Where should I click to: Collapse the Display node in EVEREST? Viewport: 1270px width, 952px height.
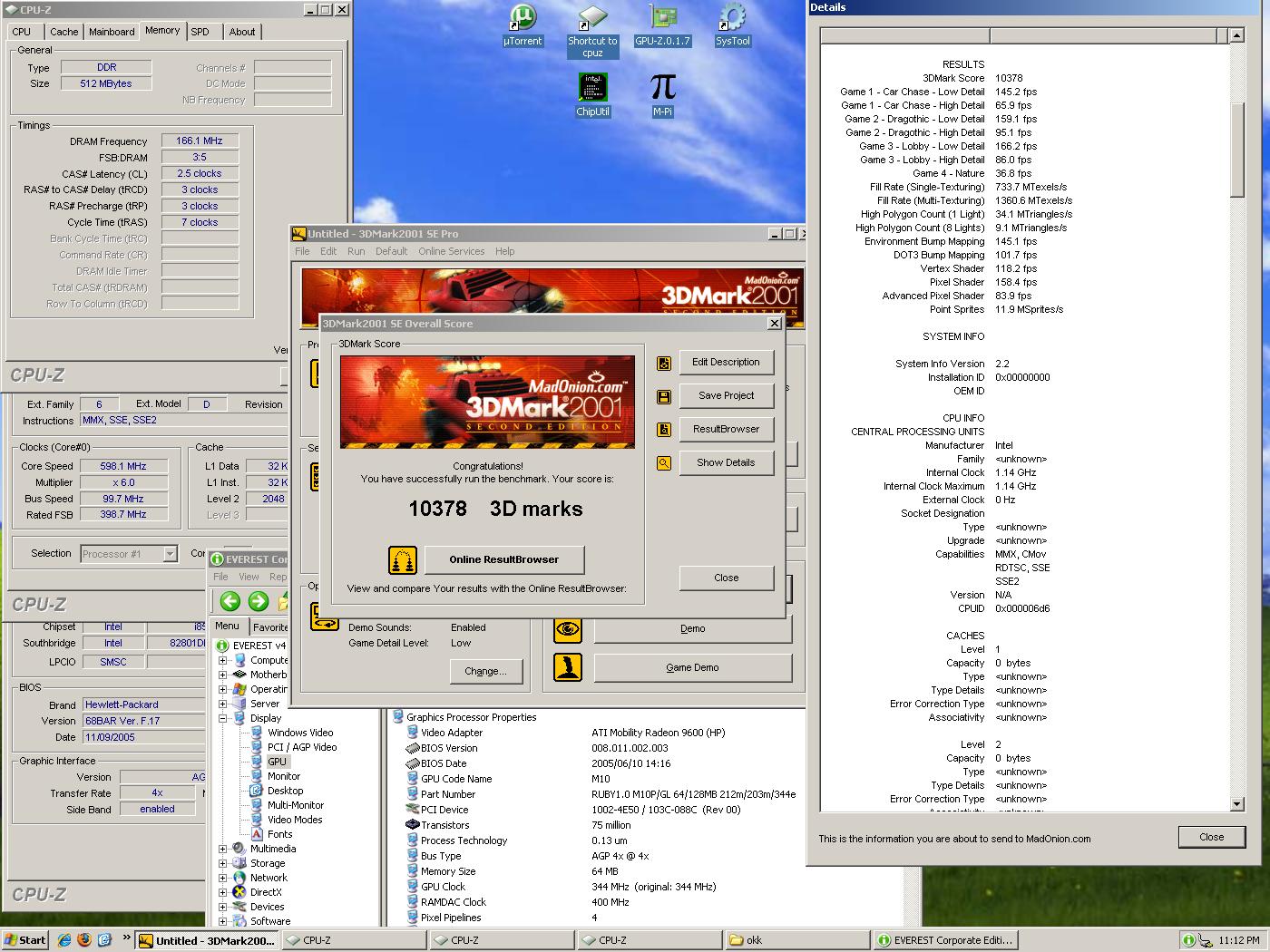tap(223, 718)
